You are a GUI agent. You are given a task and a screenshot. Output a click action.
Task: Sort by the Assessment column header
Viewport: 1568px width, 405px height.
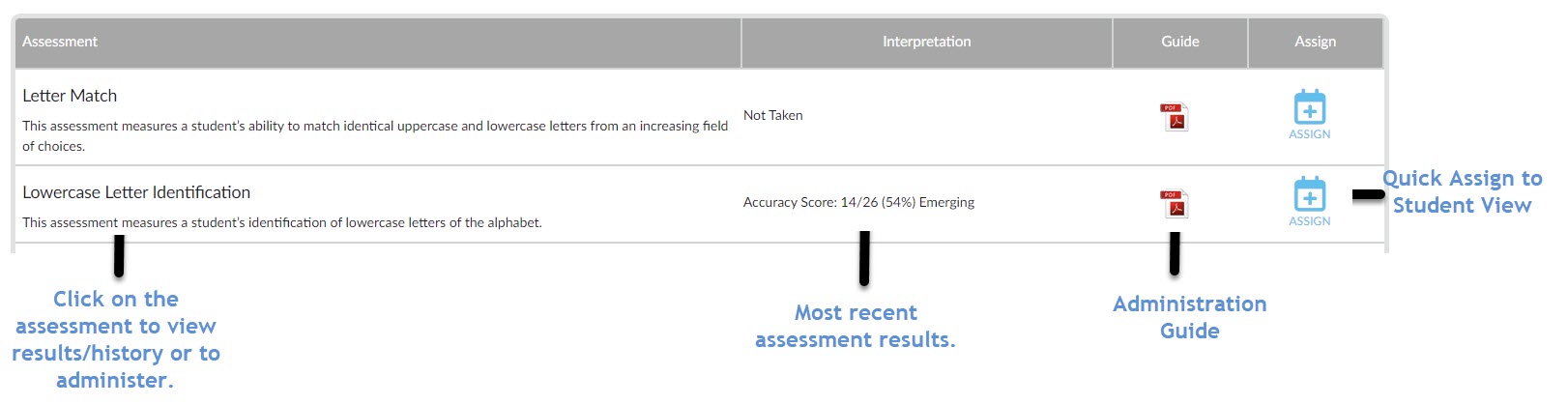[60, 42]
